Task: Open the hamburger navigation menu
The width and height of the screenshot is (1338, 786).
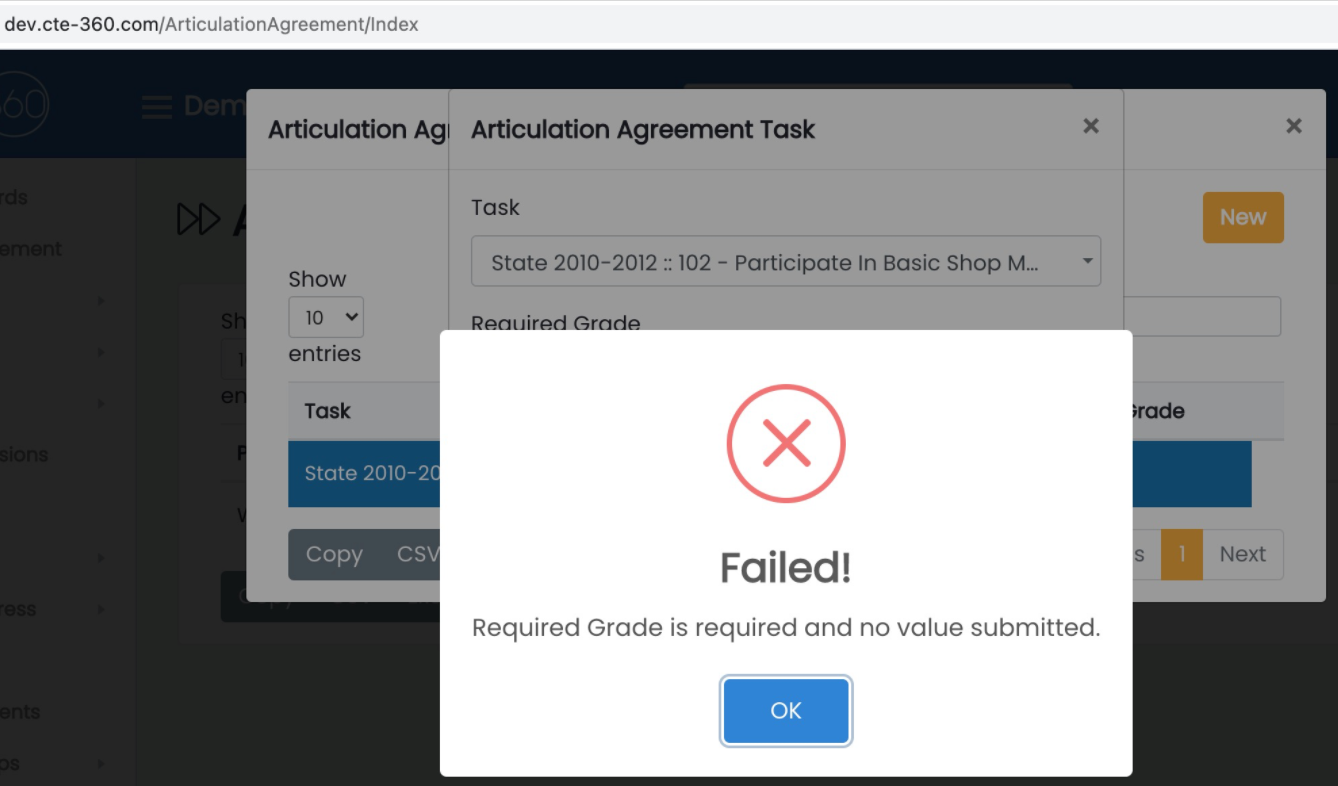Action: [157, 106]
